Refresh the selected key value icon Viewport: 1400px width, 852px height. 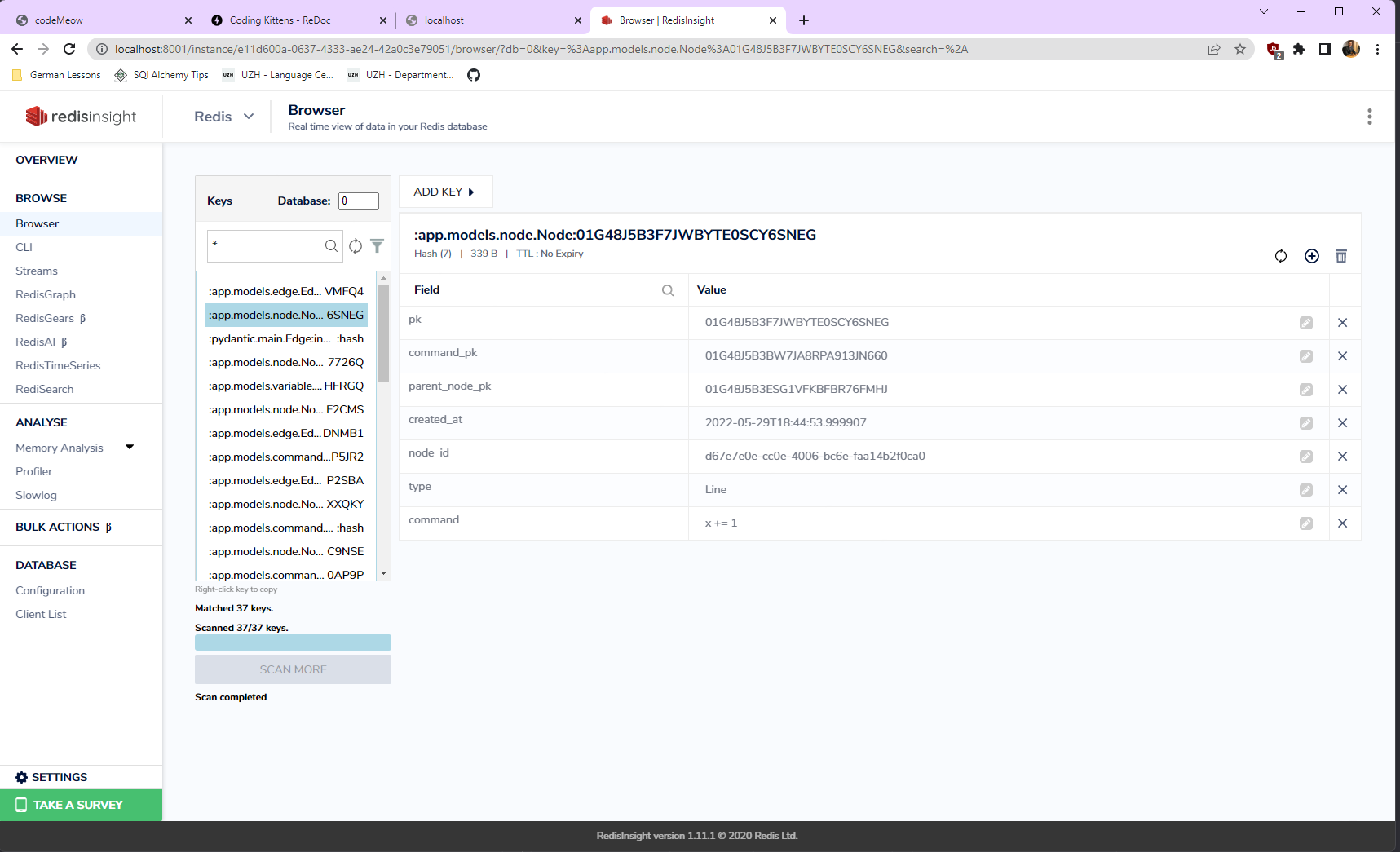point(1281,256)
